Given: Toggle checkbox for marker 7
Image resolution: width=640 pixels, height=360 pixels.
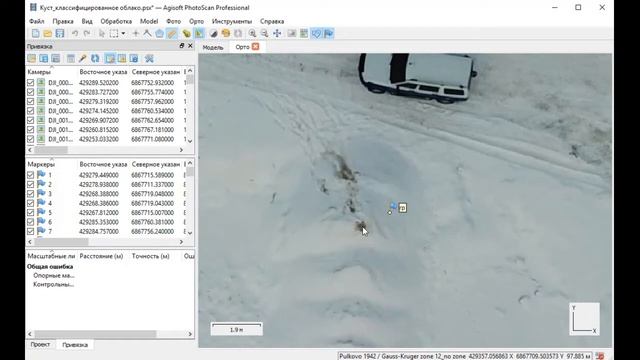Looking at the screenshot, I should [31, 231].
